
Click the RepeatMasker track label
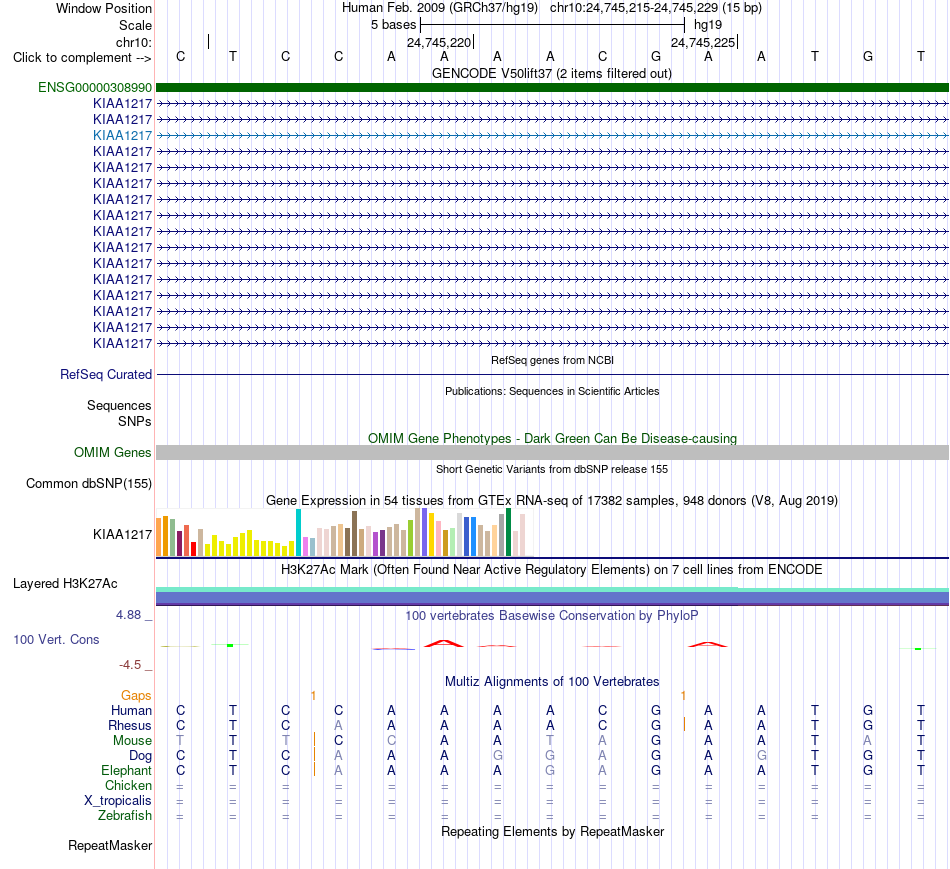[x=110, y=845]
